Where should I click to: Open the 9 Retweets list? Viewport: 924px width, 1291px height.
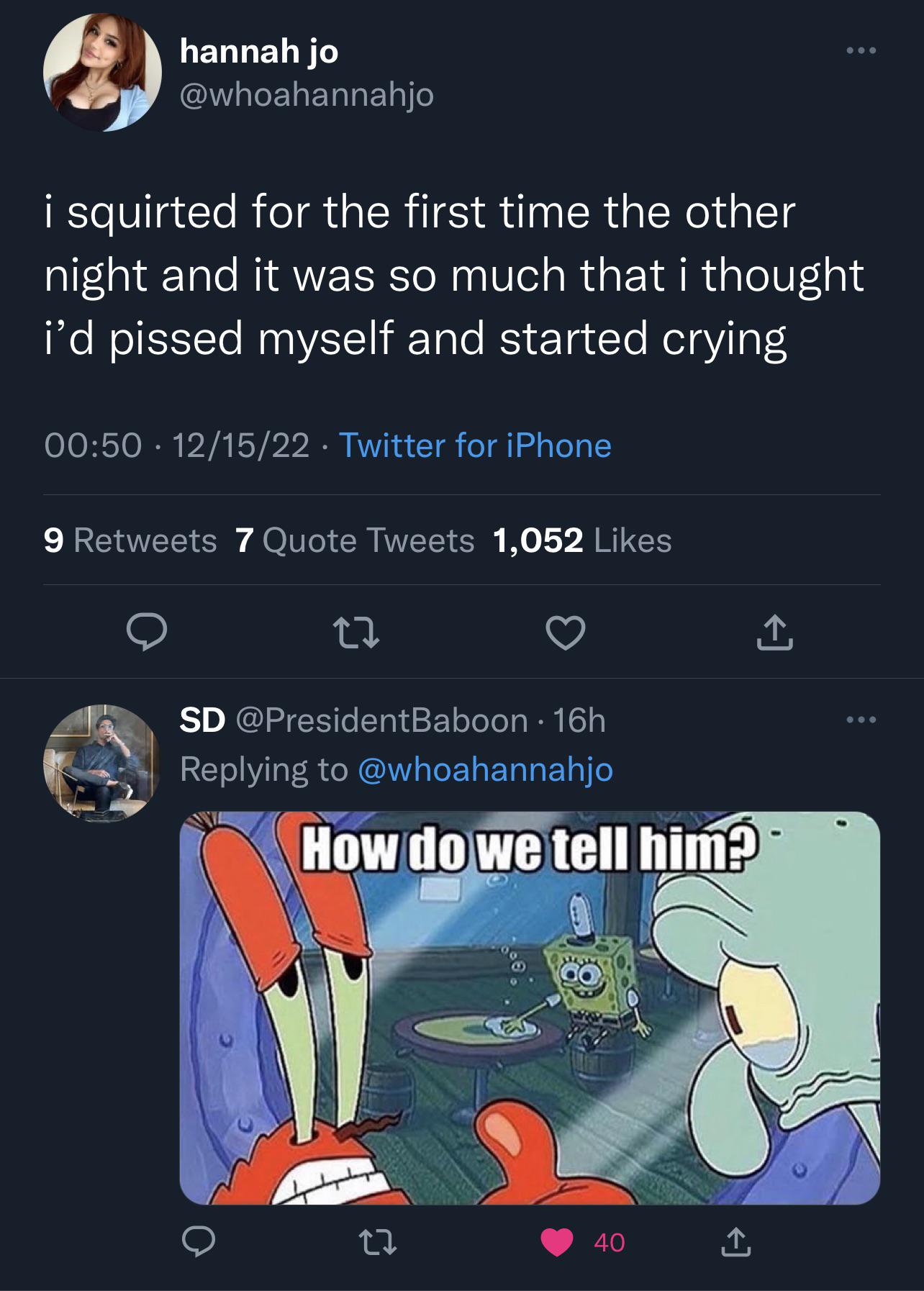point(130,540)
